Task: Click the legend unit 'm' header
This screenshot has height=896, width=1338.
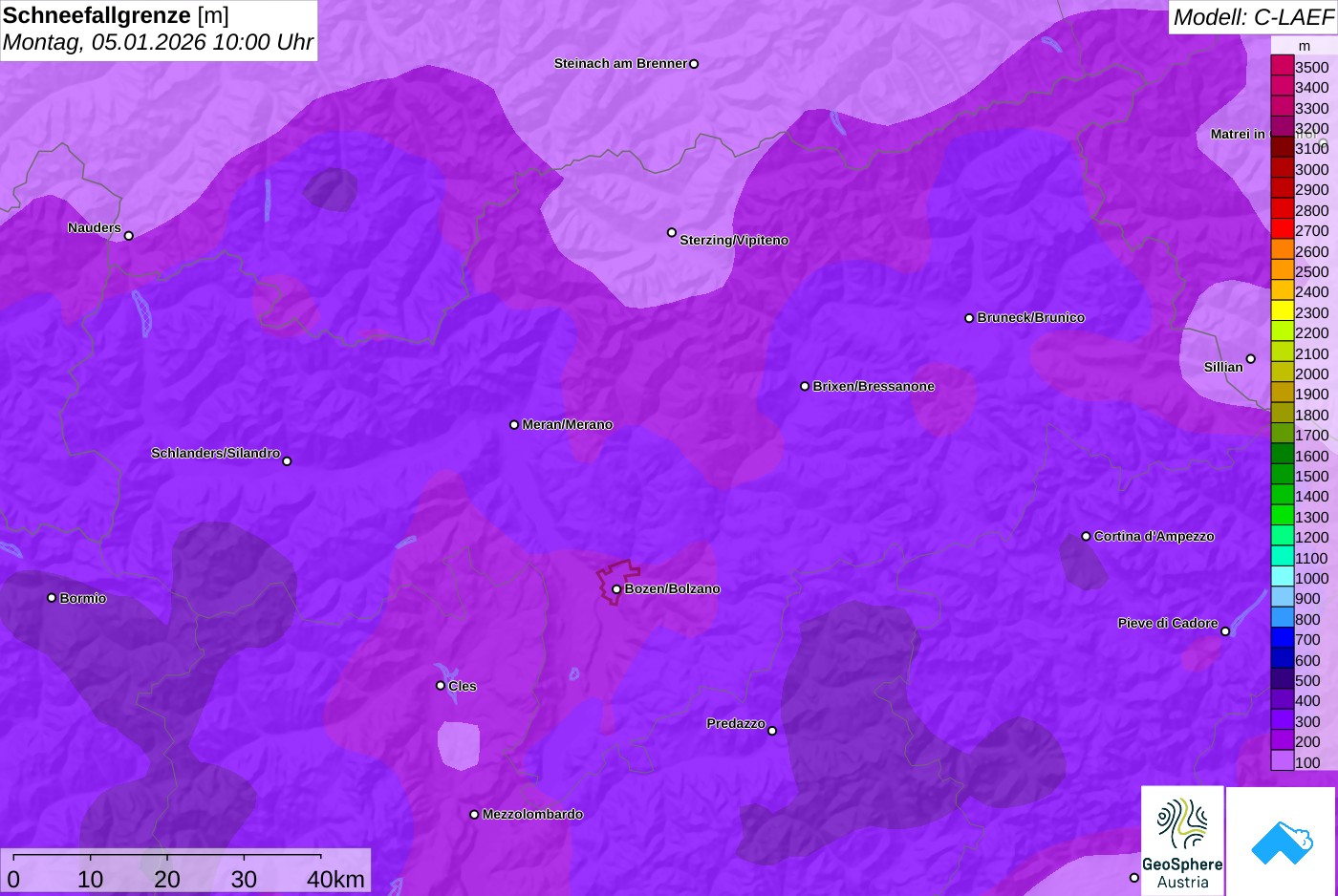Action: 1305,46
